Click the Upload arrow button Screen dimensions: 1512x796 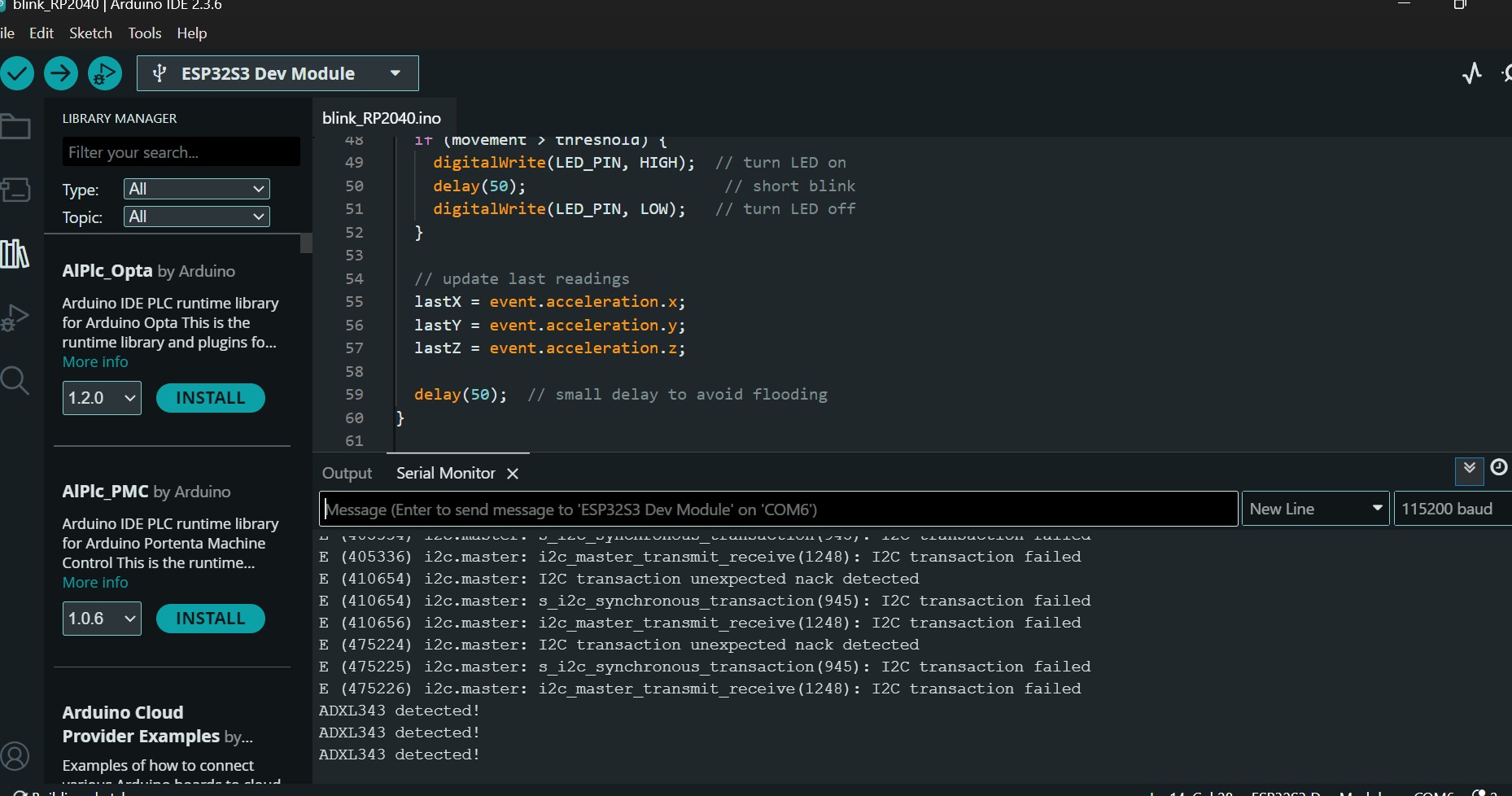point(61,73)
